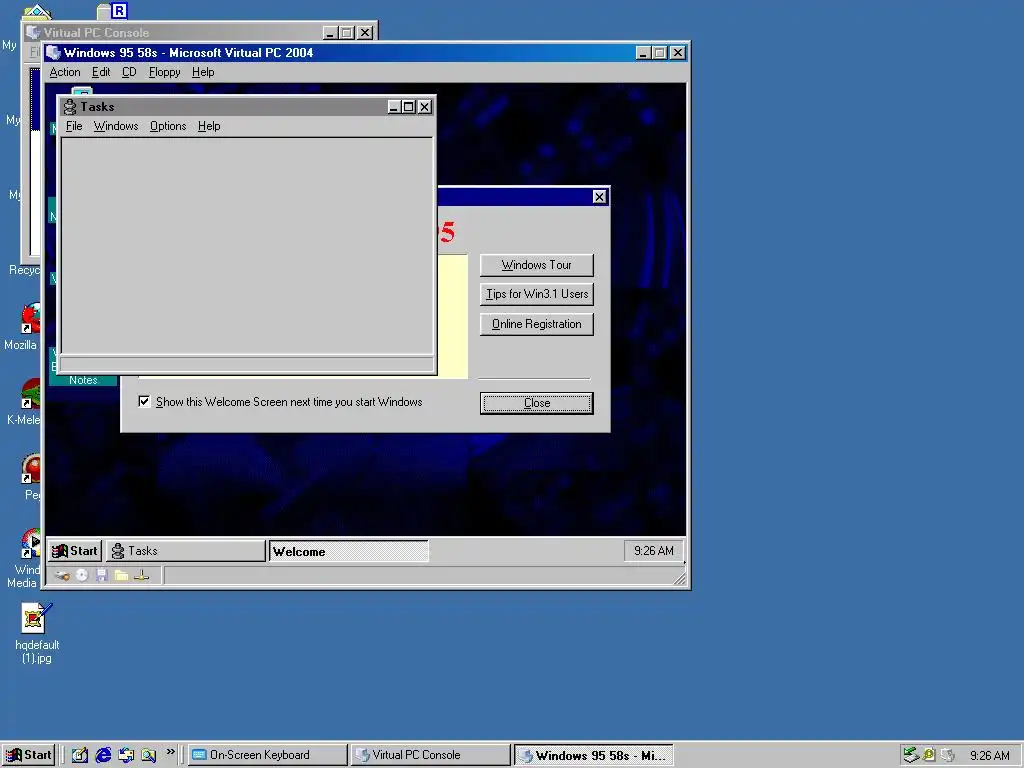Click the Close button in Welcome dialog
The image size is (1024, 768).
pyautogui.click(x=536, y=403)
